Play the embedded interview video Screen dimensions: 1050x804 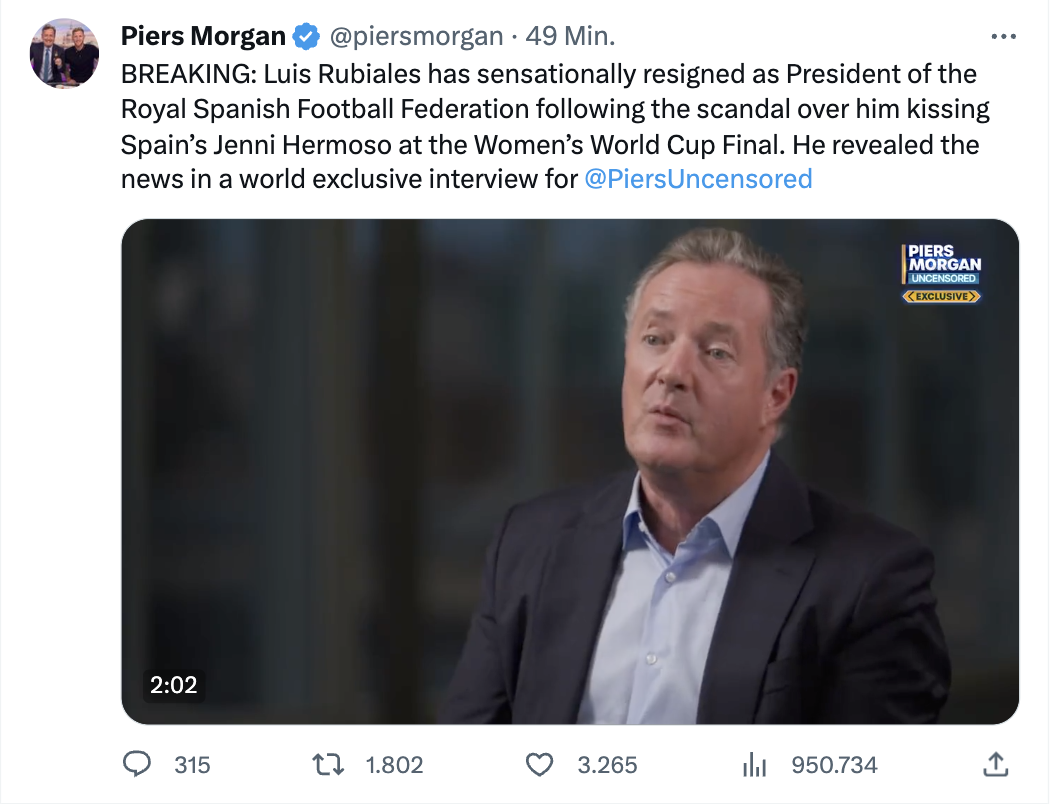click(570, 470)
